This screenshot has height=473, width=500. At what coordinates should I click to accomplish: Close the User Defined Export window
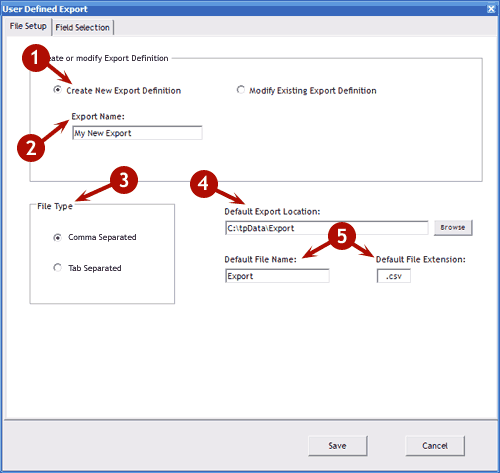(491, 9)
